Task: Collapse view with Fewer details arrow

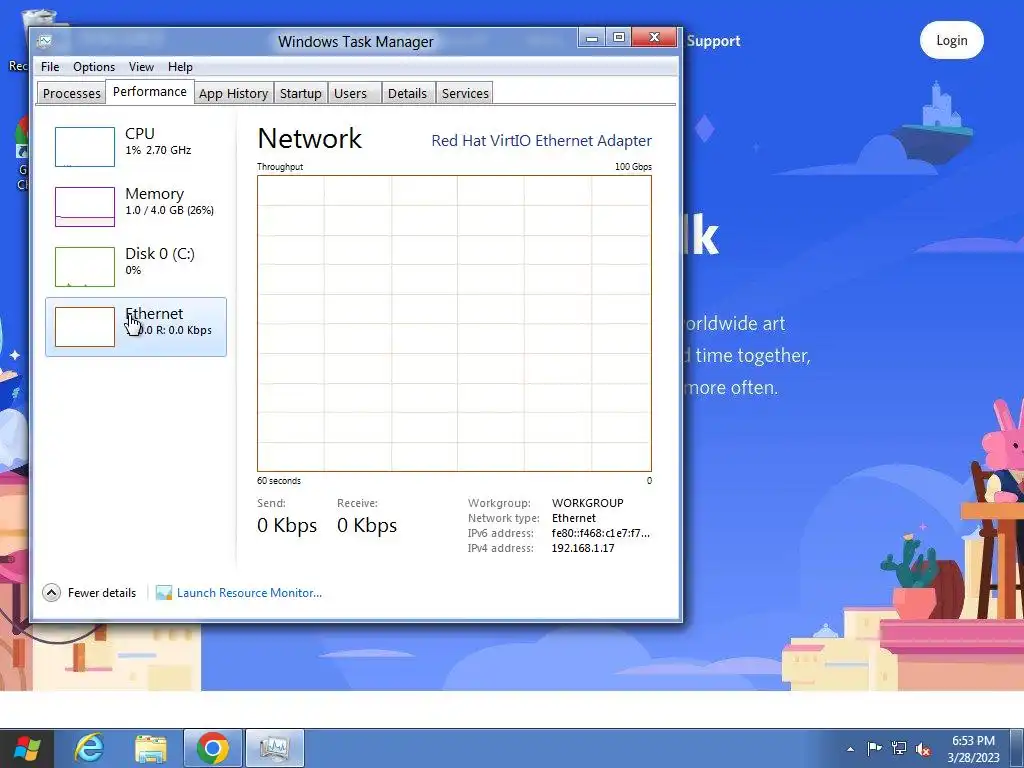Action: [51, 592]
